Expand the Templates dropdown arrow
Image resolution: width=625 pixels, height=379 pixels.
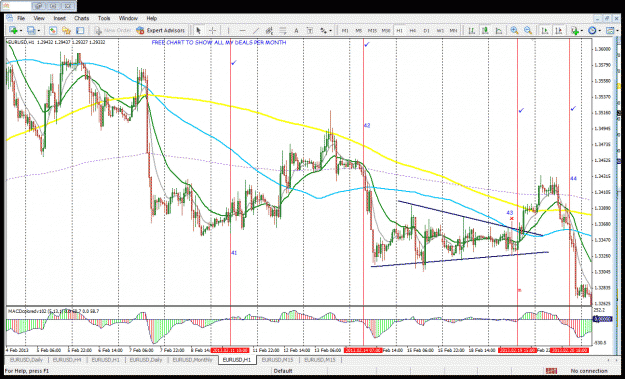tap(617, 31)
